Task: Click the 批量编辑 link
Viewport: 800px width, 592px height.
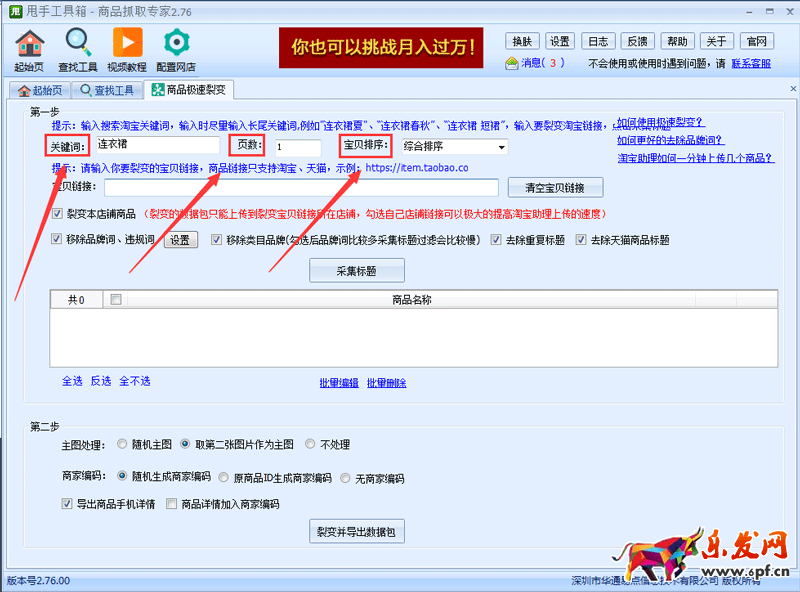Action: click(x=338, y=383)
